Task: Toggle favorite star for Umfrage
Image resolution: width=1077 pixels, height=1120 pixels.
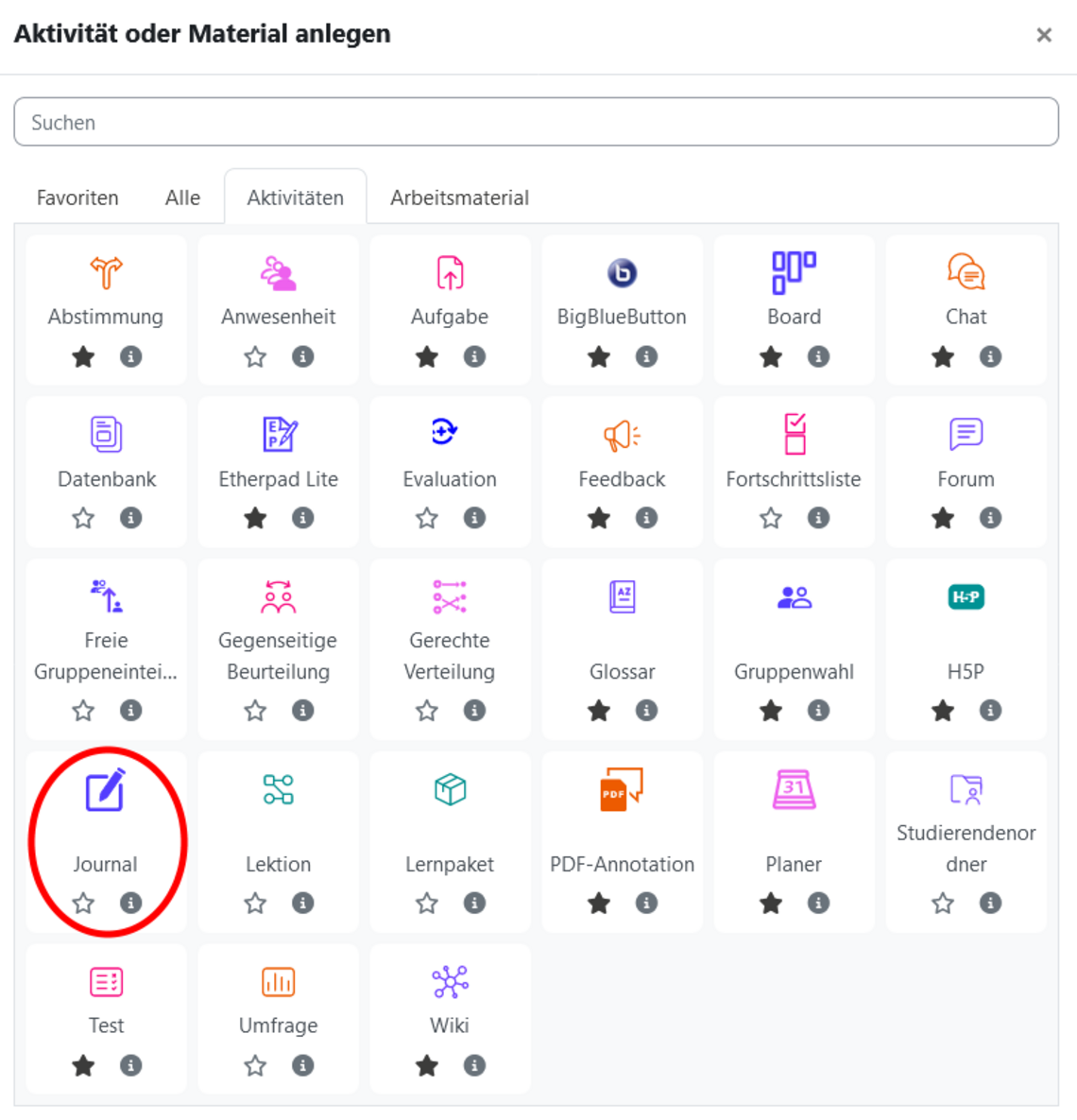Action: (255, 1066)
